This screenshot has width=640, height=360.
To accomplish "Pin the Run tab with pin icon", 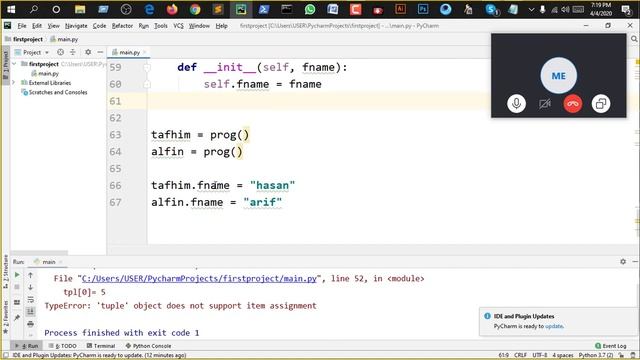I will click(17, 318).
